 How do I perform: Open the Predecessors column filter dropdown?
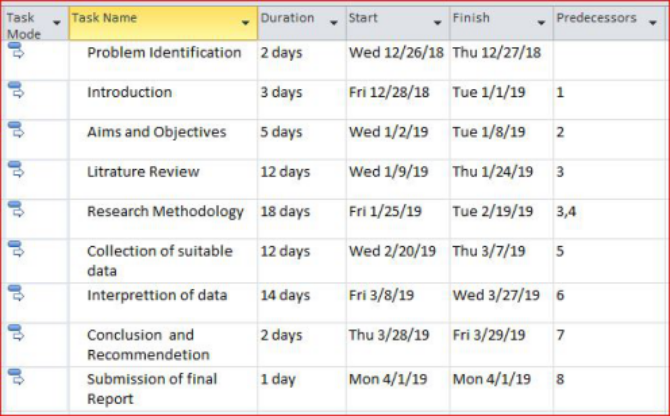click(x=652, y=23)
